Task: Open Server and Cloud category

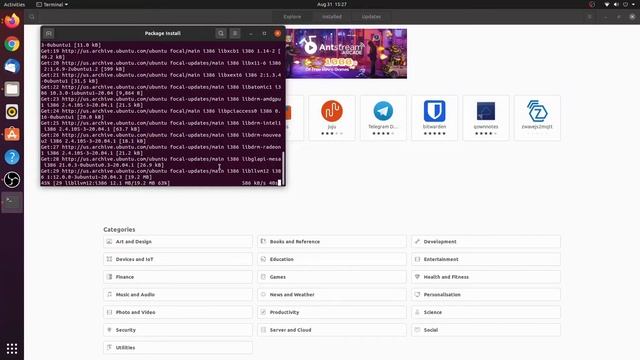Action: pyautogui.click(x=332, y=330)
